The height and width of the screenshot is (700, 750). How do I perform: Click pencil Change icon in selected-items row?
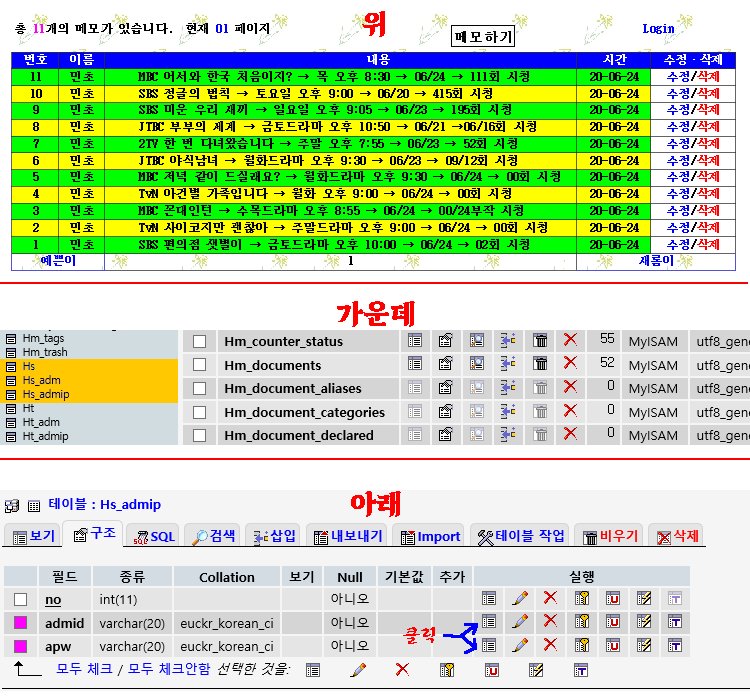click(x=358, y=670)
